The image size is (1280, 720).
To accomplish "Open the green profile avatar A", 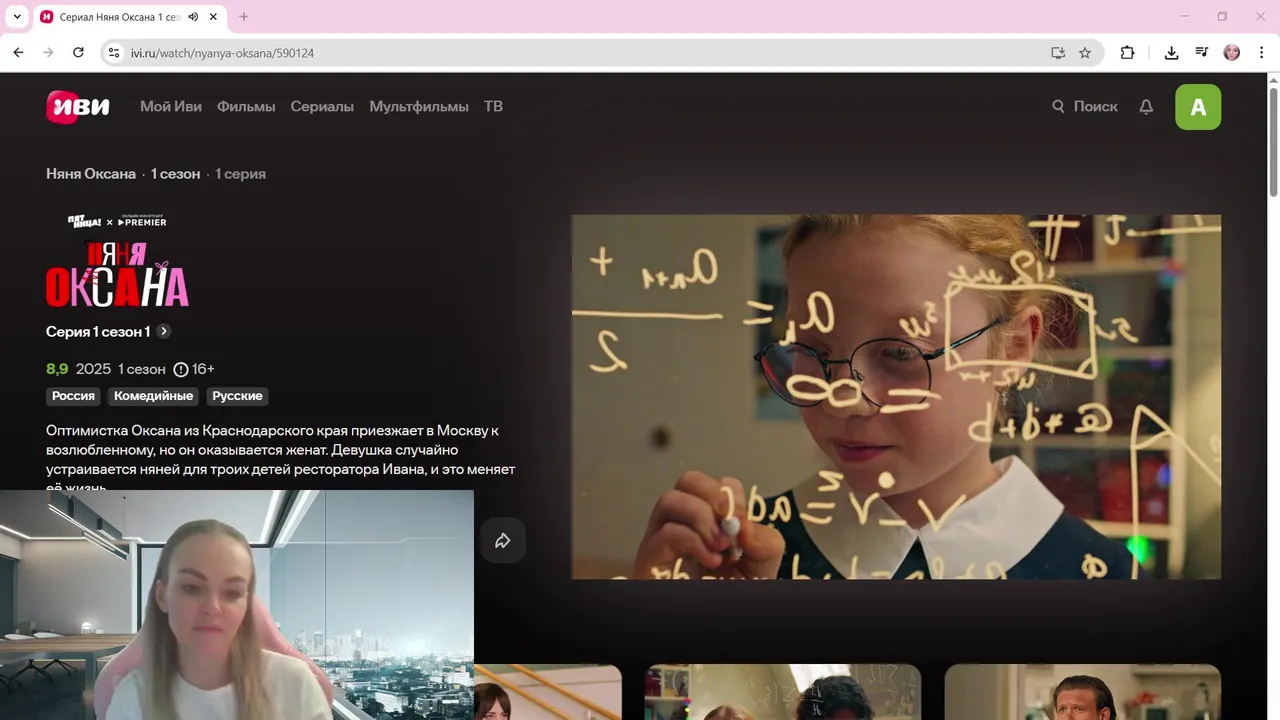I will [1198, 107].
